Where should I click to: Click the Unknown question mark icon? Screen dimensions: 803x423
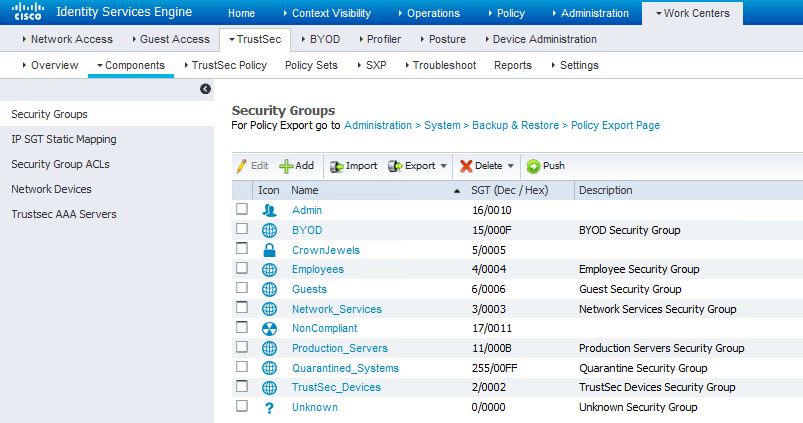click(x=269, y=408)
